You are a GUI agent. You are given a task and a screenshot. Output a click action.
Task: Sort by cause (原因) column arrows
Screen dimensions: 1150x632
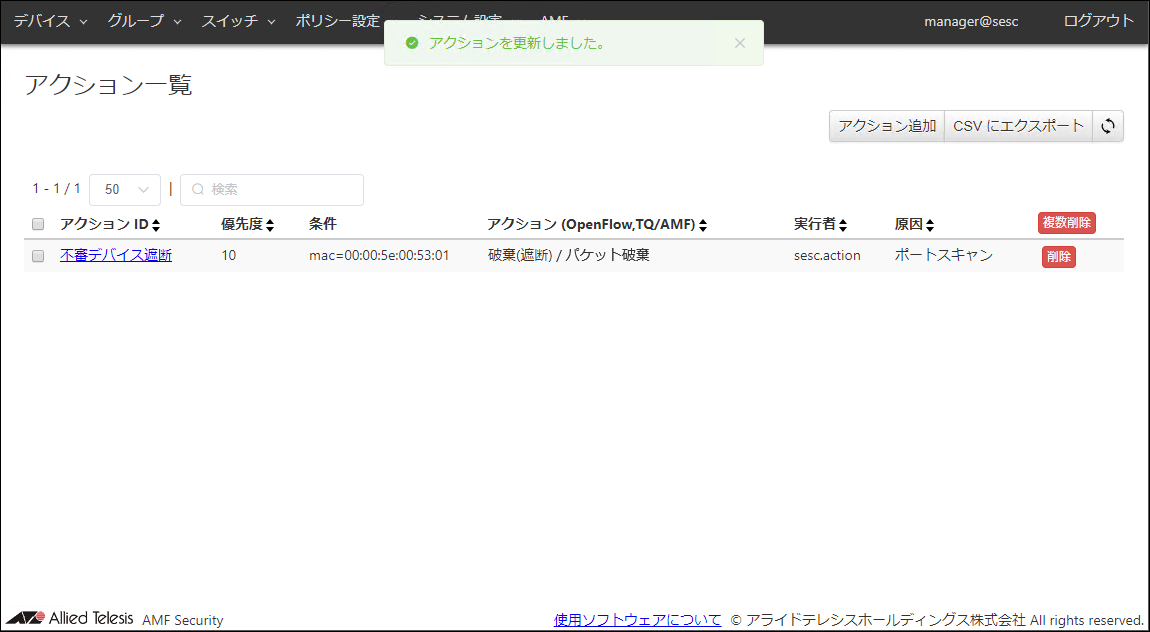pos(930,225)
